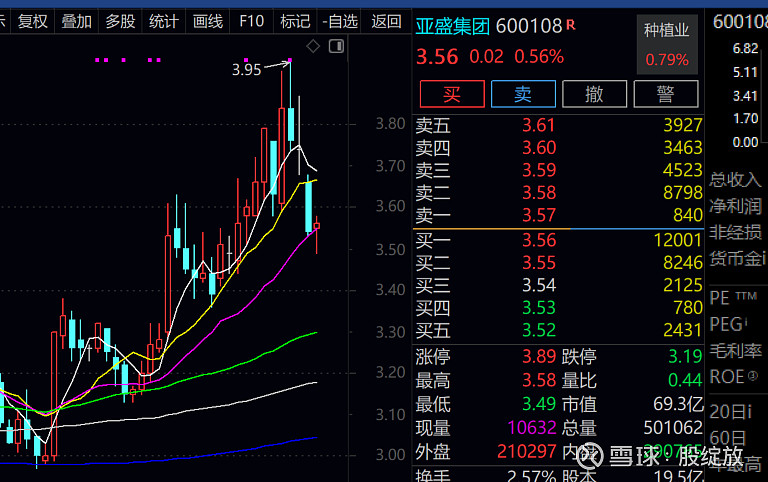
Task: Click the 3.95 high price label on chart
Action: (246, 70)
